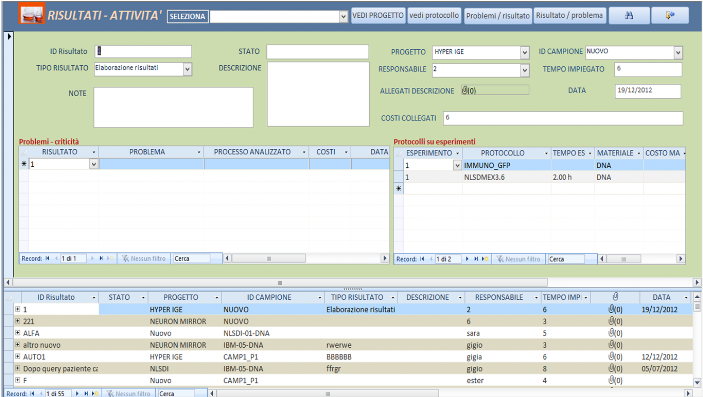Viewport: 703px width, 397px height.
Task: Open the PROGETTO dropdown arrow
Action: (x=525, y=52)
